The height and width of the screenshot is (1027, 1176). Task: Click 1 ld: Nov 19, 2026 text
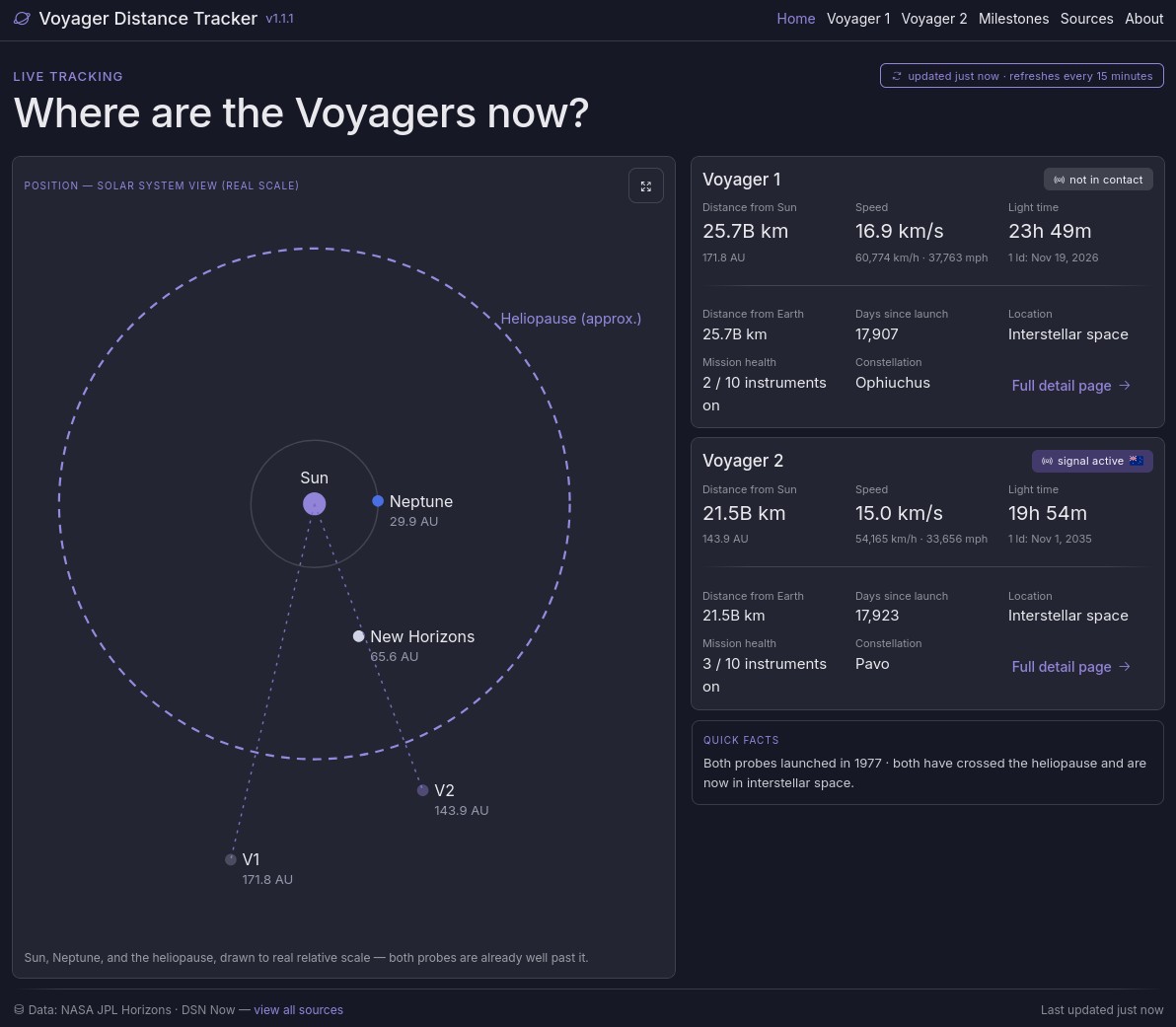pos(1053,257)
